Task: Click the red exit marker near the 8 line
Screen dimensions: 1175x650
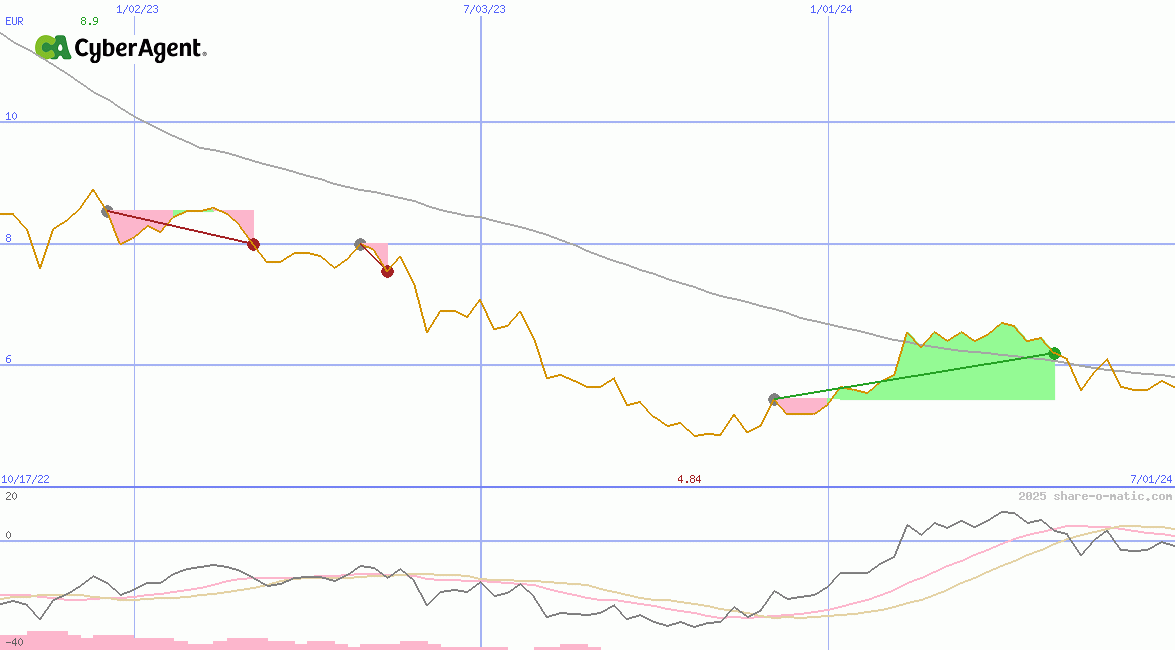Action: [253, 244]
